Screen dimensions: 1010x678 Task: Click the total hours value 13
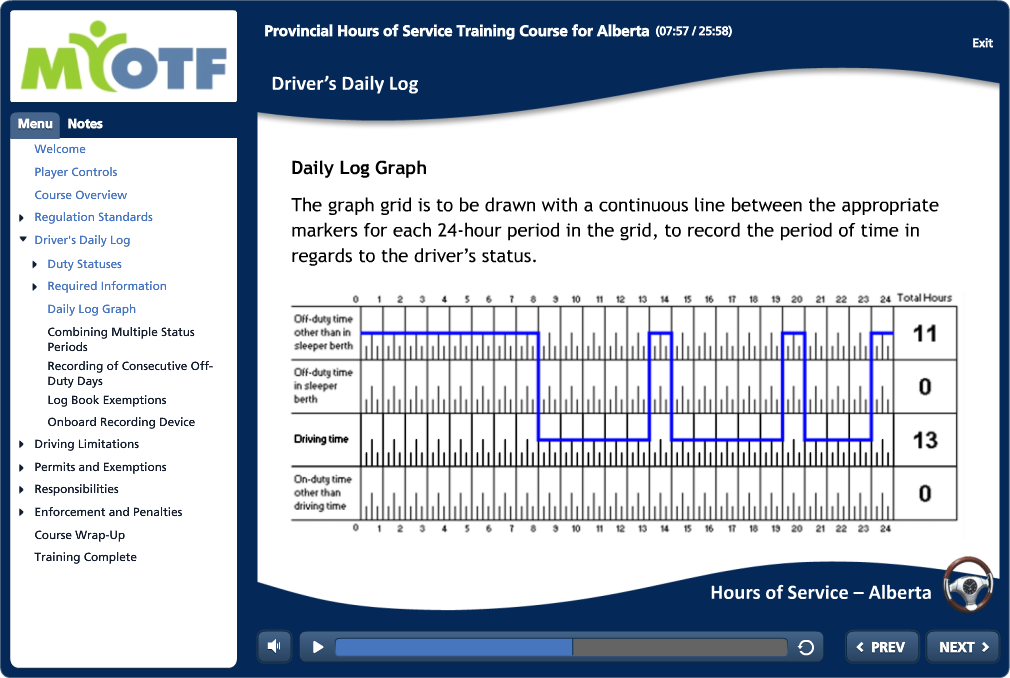pyautogui.click(x=925, y=440)
